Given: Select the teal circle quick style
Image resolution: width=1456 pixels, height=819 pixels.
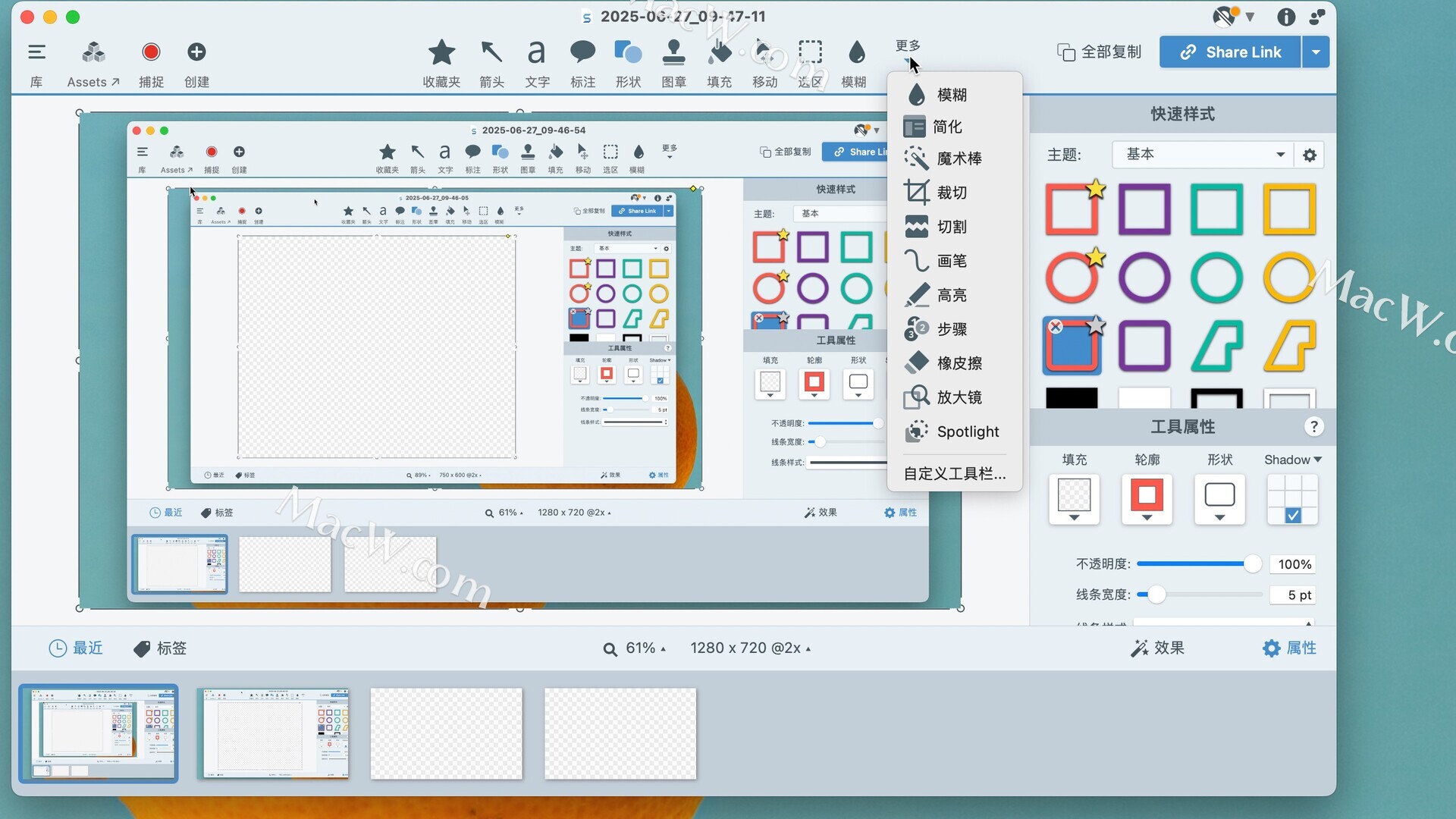Looking at the screenshot, I should pyautogui.click(x=1217, y=278).
